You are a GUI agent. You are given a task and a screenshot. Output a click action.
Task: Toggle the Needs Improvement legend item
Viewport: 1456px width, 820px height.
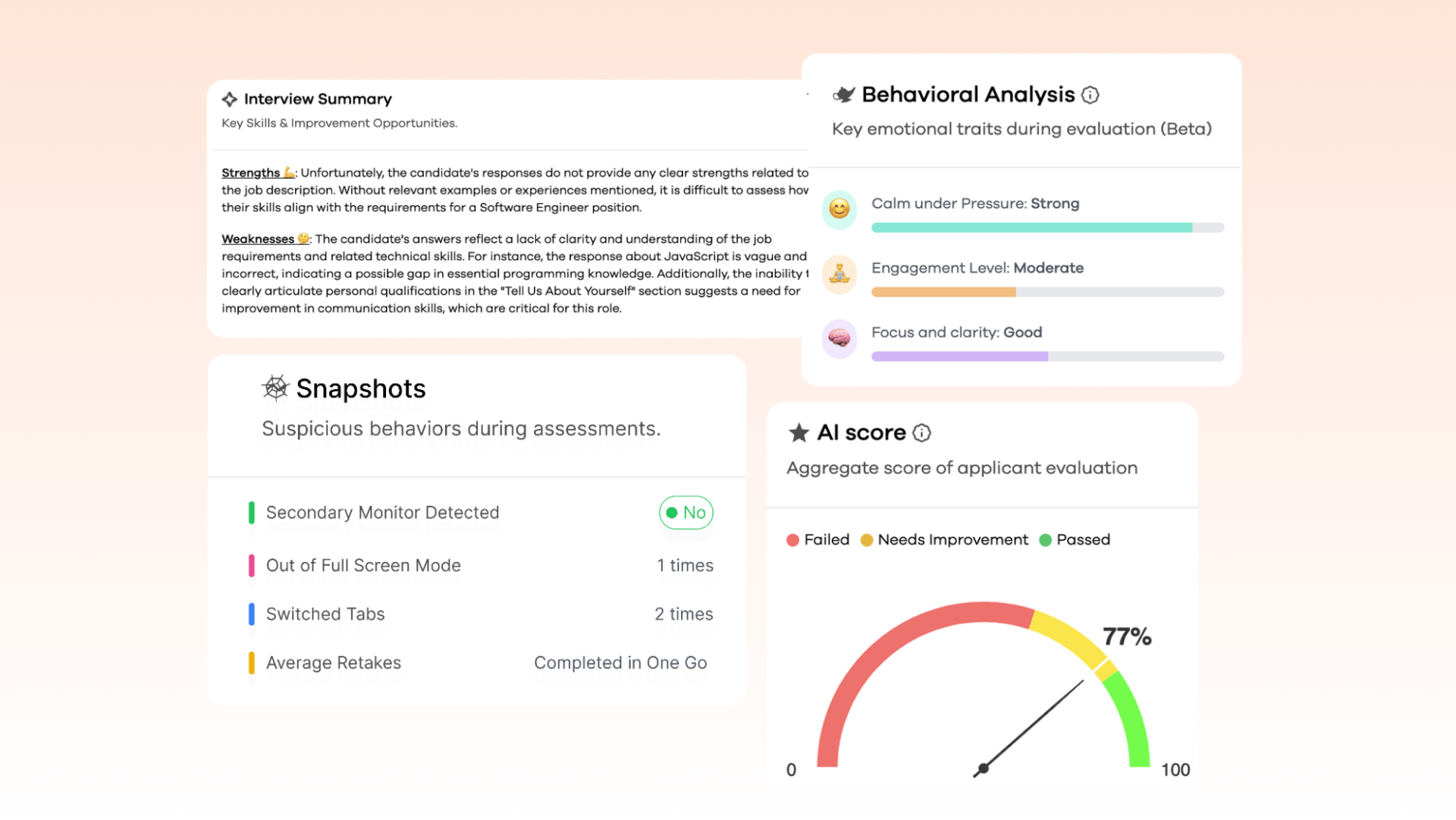coord(944,540)
